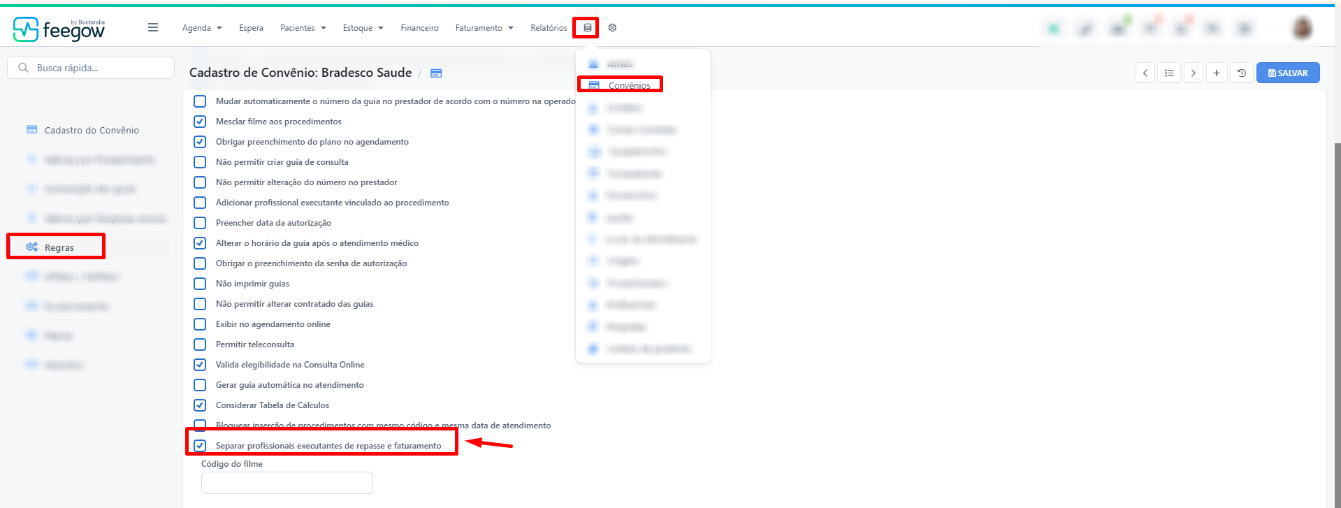Uncheck Considerar Tabela de Cálculos
Screen dimensions: 1341x508
200,405
